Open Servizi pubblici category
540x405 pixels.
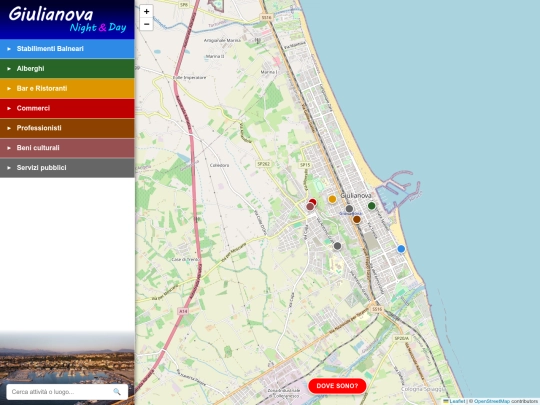67,168
